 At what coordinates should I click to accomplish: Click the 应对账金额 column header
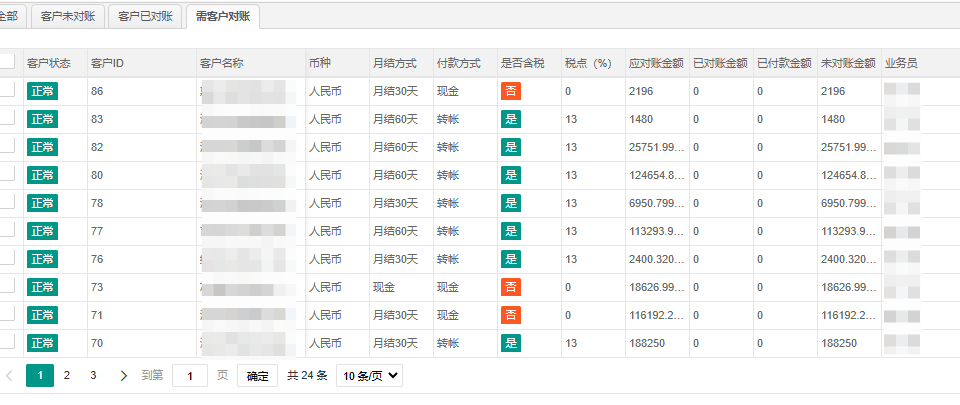point(656,63)
